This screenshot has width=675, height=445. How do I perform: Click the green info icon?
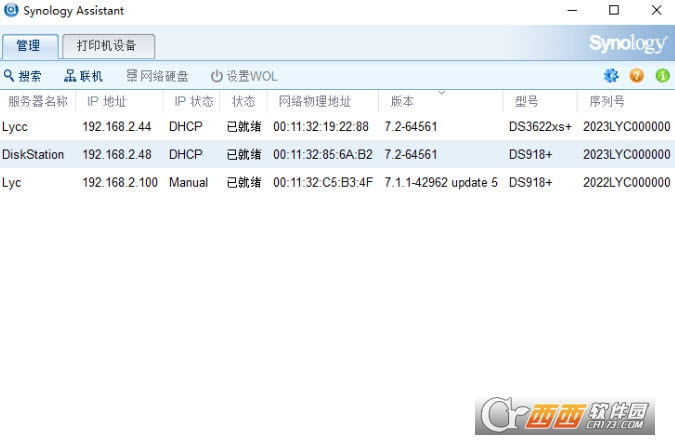coord(663,76)
